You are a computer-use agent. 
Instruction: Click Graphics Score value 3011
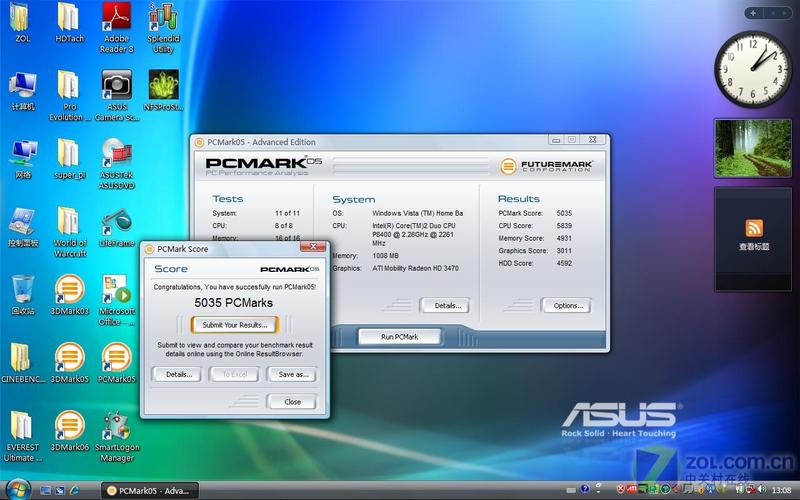[564, 251]
